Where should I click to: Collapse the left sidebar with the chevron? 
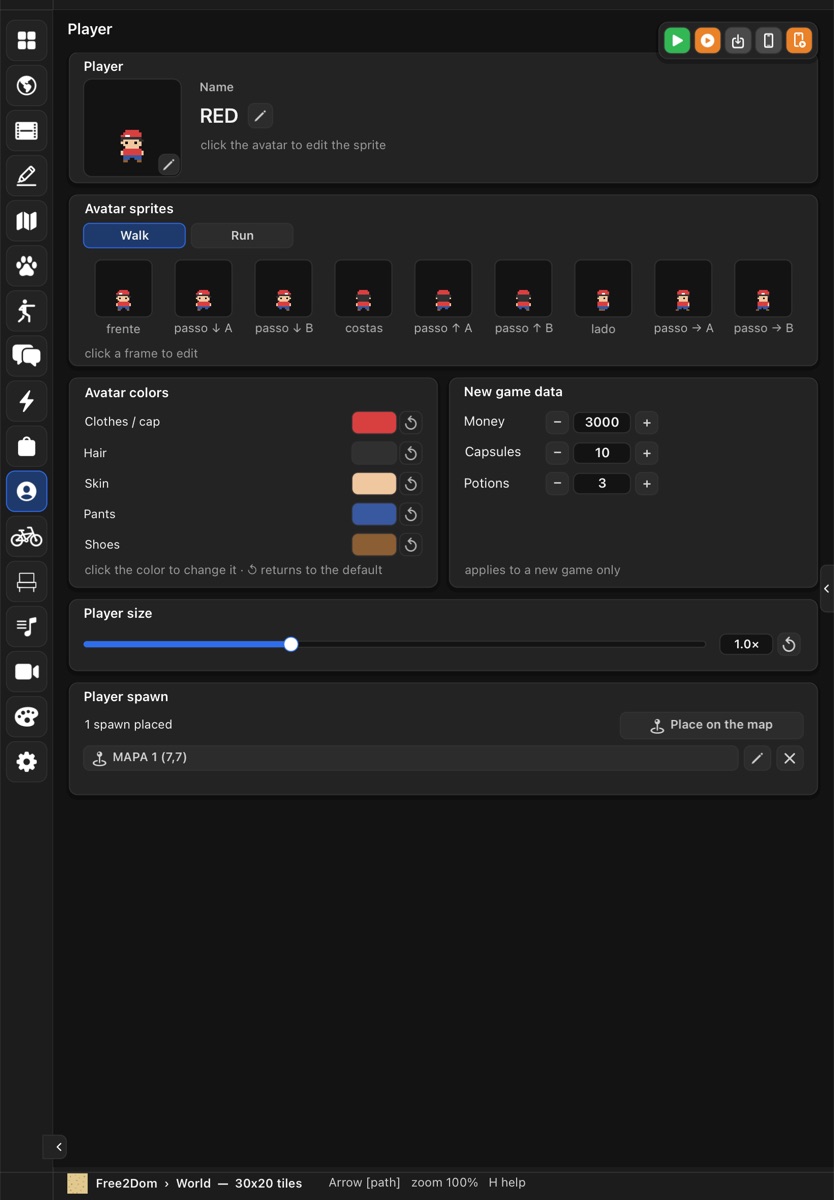pos(58,1147)
